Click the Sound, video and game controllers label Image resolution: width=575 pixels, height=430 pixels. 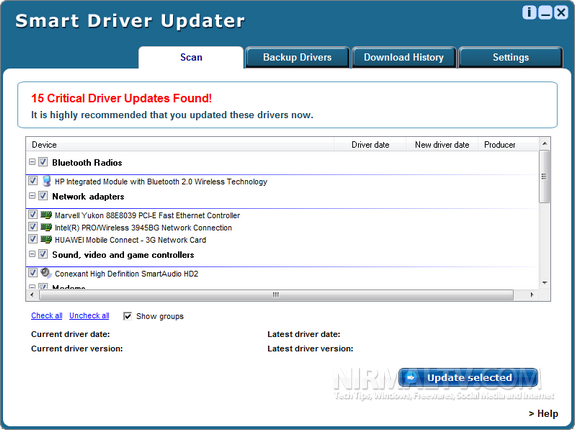coord(123,255)
